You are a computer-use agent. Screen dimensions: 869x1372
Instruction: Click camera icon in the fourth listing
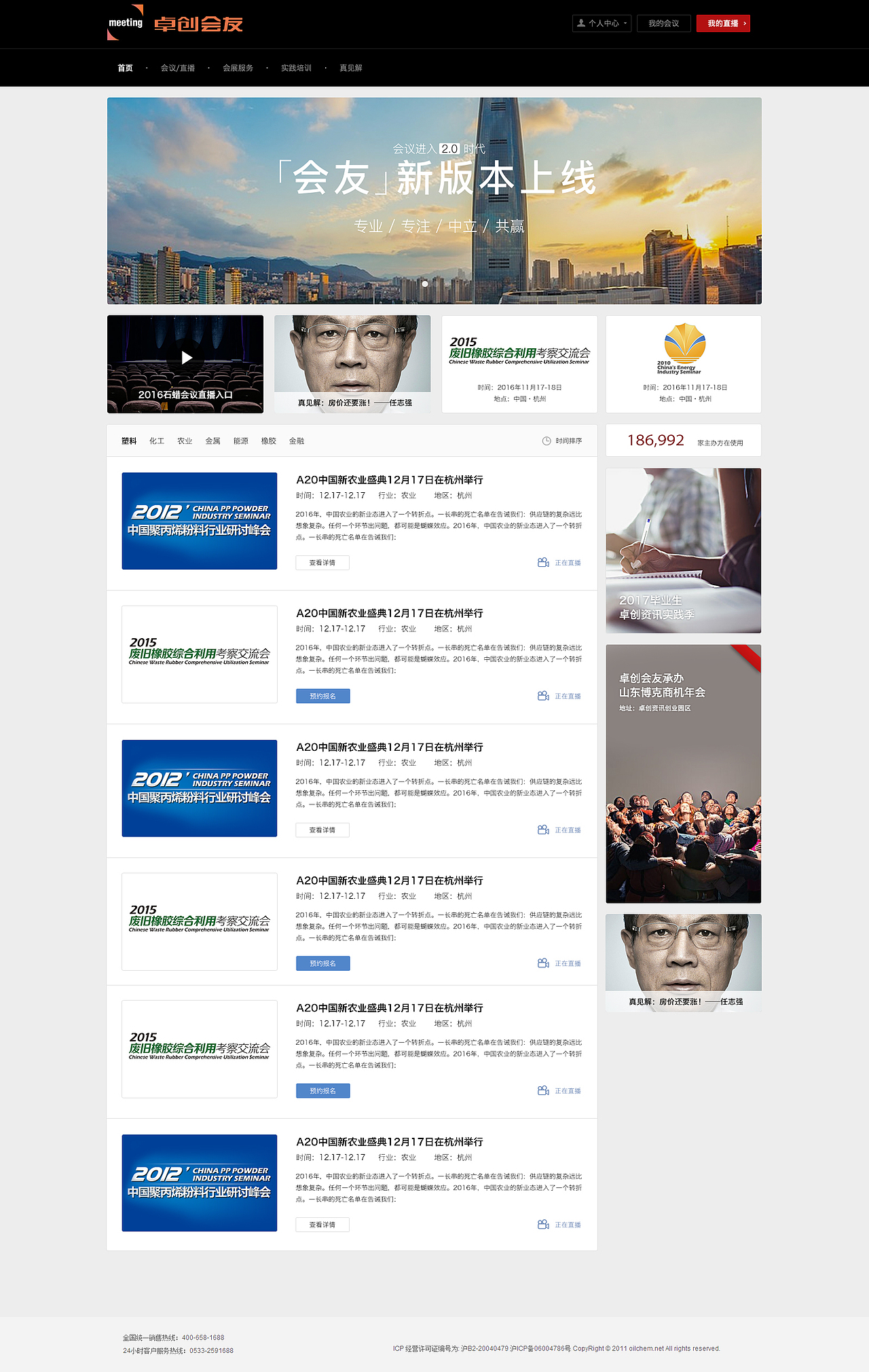click(543, 963)
